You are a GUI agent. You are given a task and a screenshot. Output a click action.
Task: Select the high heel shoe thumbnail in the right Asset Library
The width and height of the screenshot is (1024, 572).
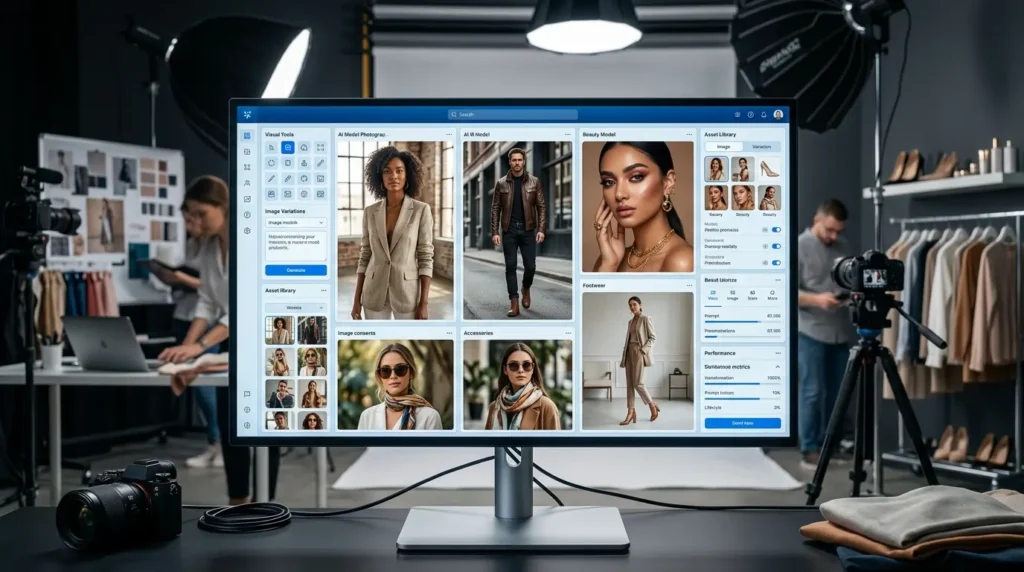point(769,169)
